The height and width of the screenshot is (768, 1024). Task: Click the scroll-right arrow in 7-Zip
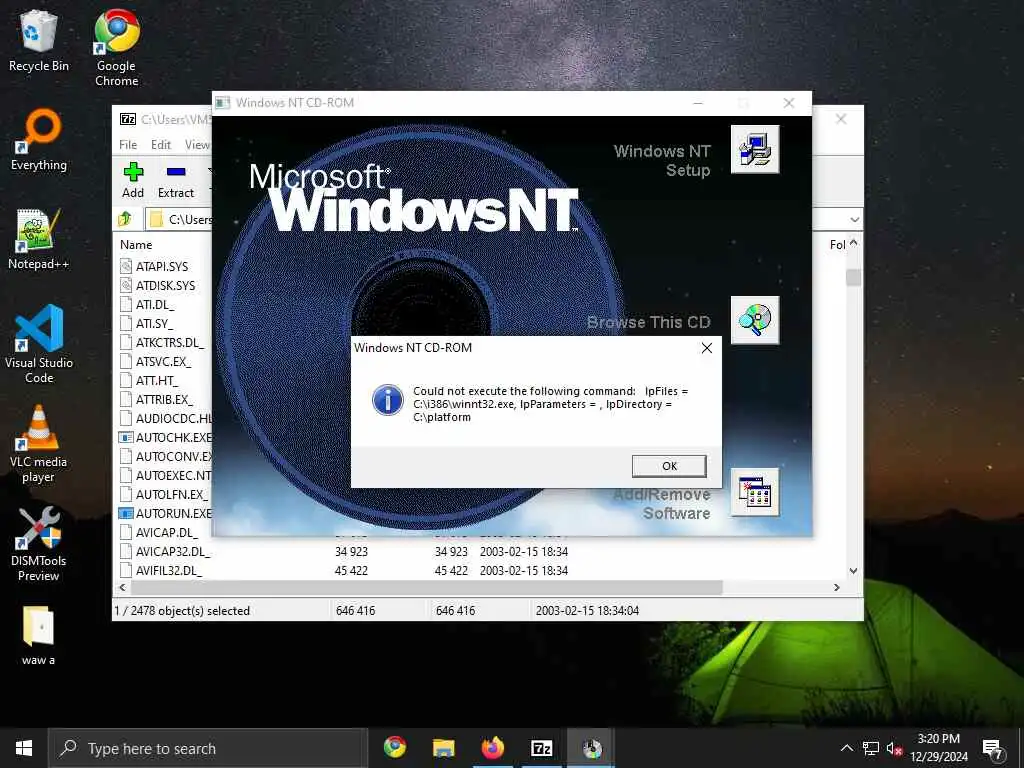point(837,587)
